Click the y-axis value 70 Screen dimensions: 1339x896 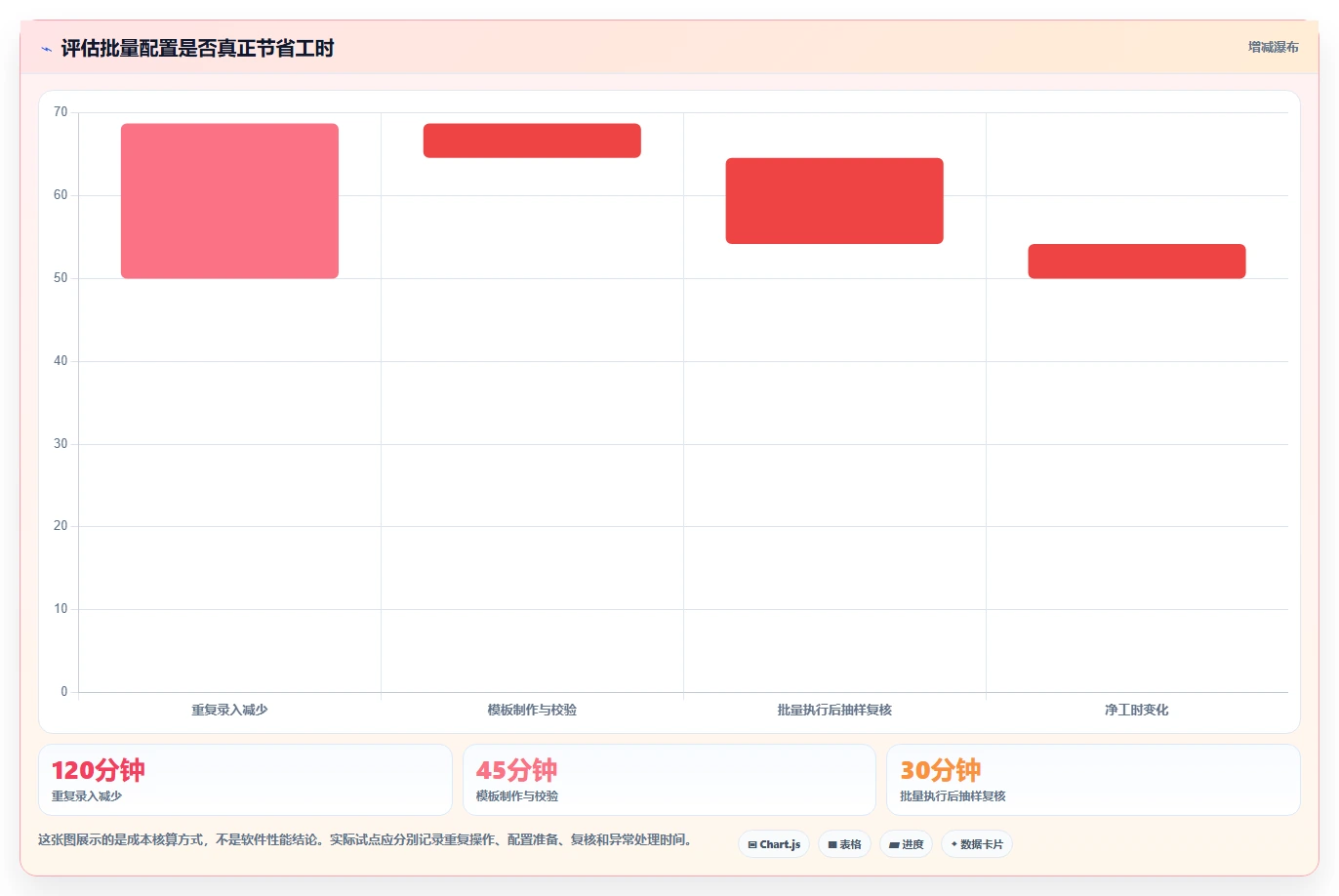[61, 112]
